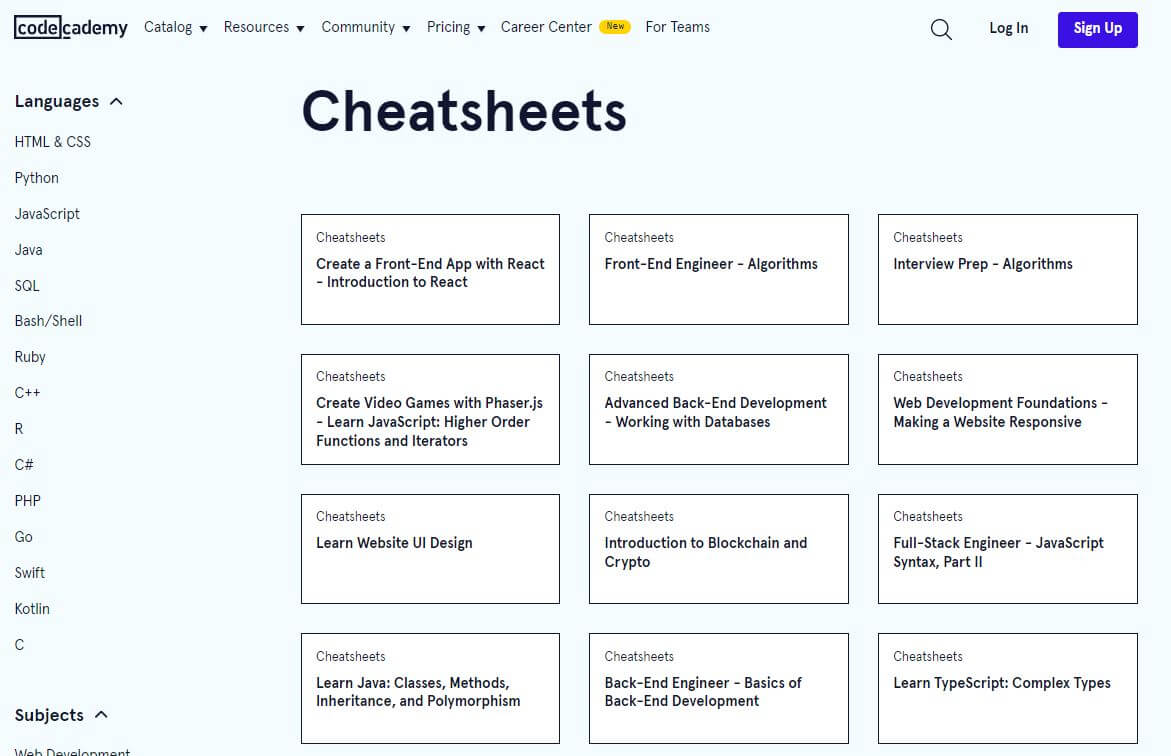Open the Catalog dropdown
This screenshot has height=756, width=1171.
(174, 27)
